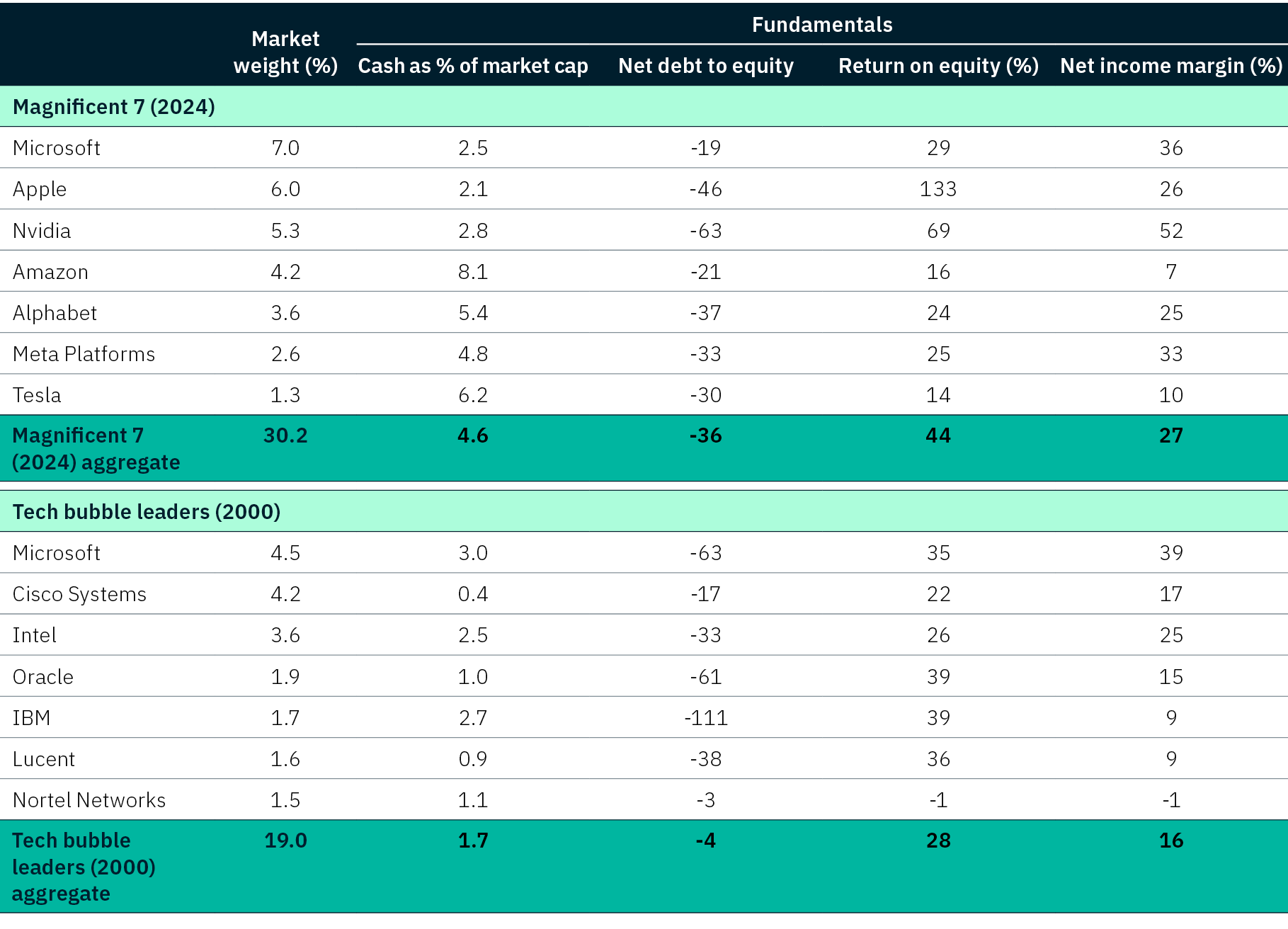
Task: Click the Nvidia row label
Action: coord(42,231)
